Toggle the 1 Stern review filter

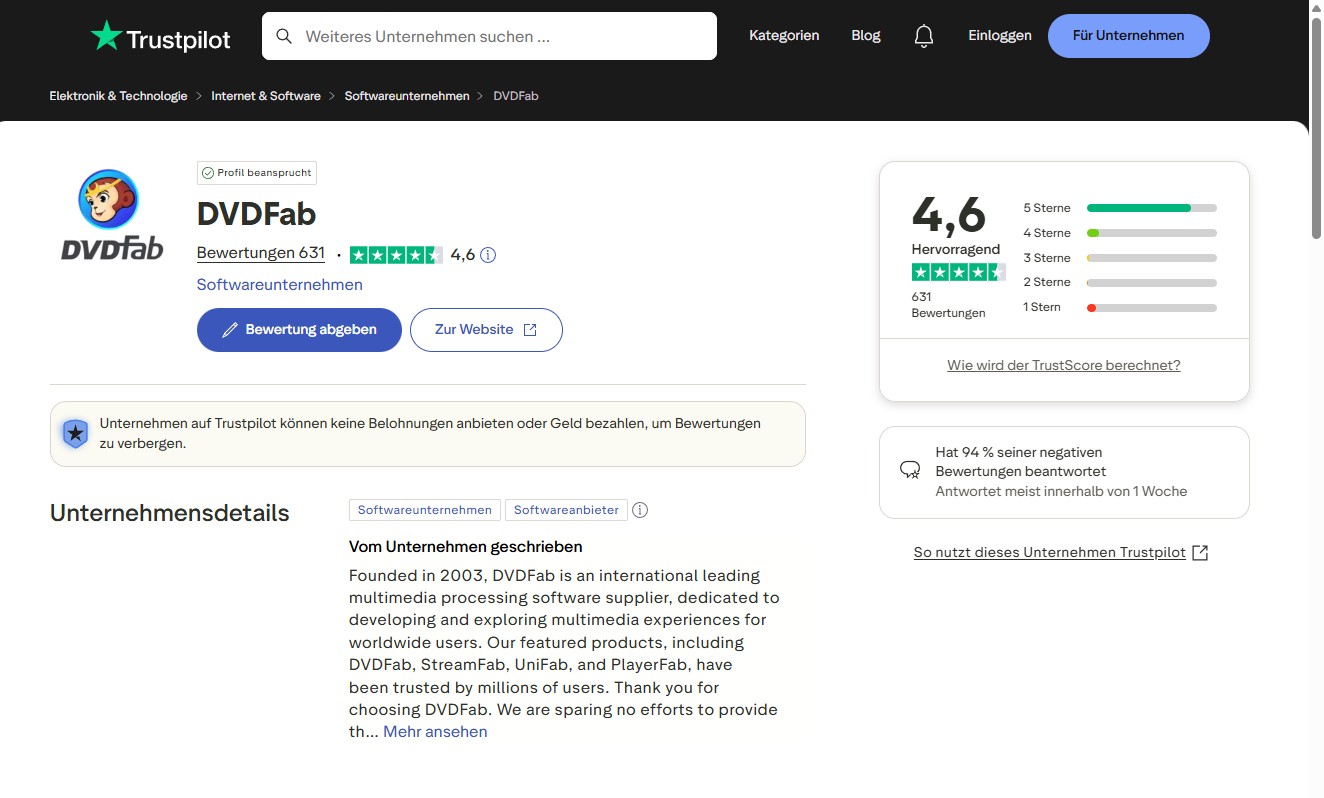(1151, 307)
